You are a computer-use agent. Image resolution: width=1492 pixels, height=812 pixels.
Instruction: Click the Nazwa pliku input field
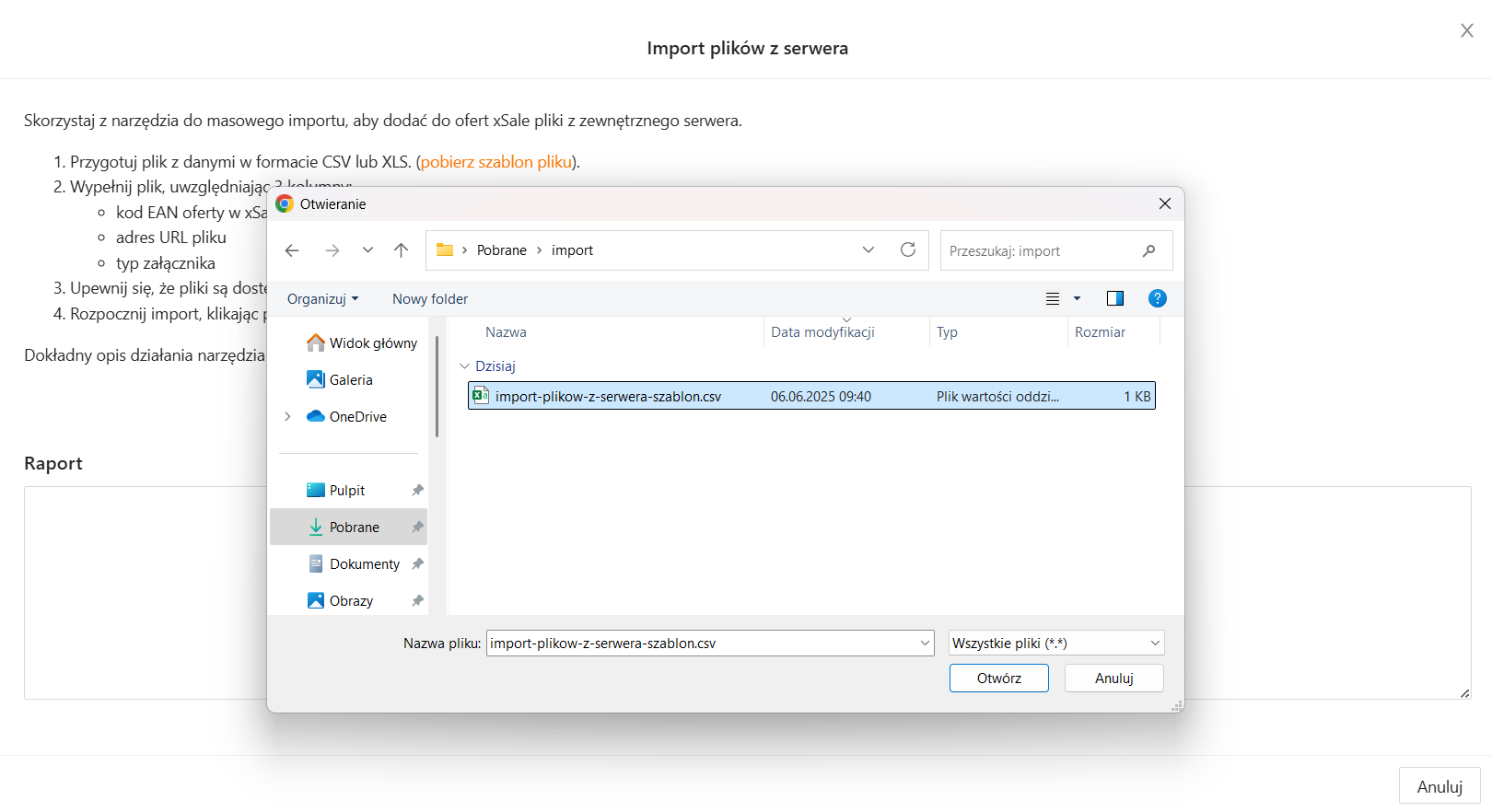[x=700, y=644]
